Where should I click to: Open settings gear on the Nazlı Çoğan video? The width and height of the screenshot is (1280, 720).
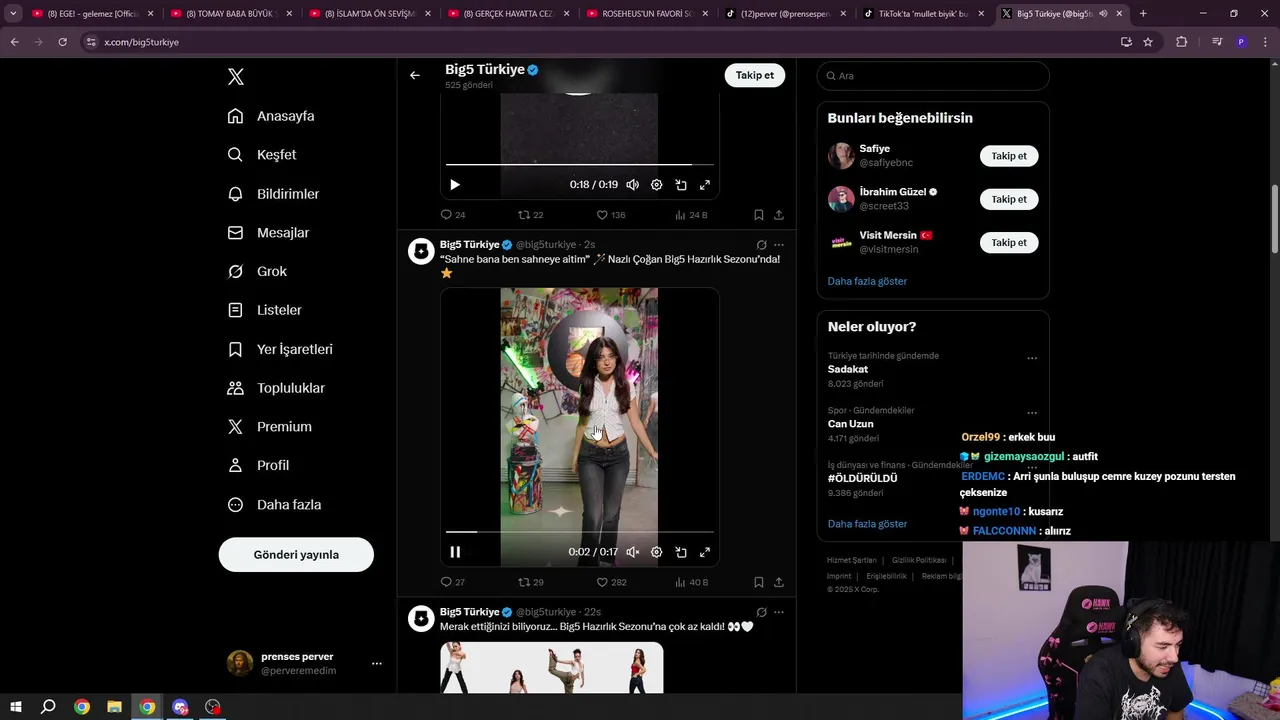click(657, 552)
